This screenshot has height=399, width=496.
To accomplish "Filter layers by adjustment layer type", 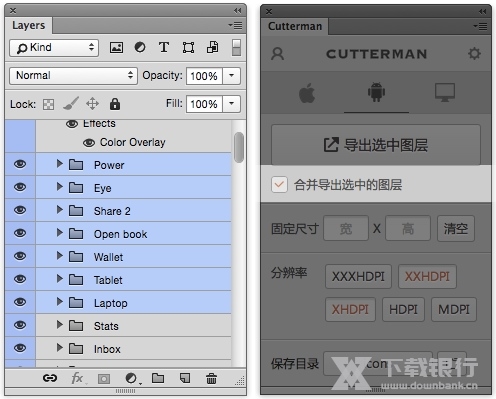I will 140,47.
